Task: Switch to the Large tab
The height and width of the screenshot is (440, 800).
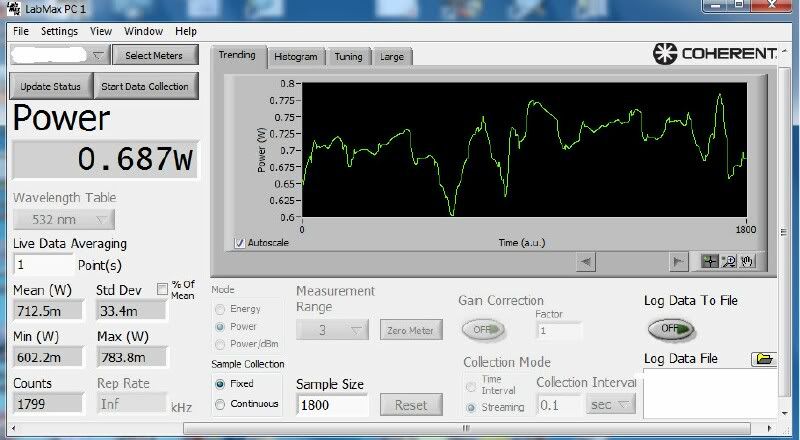Action: [392, 57]
